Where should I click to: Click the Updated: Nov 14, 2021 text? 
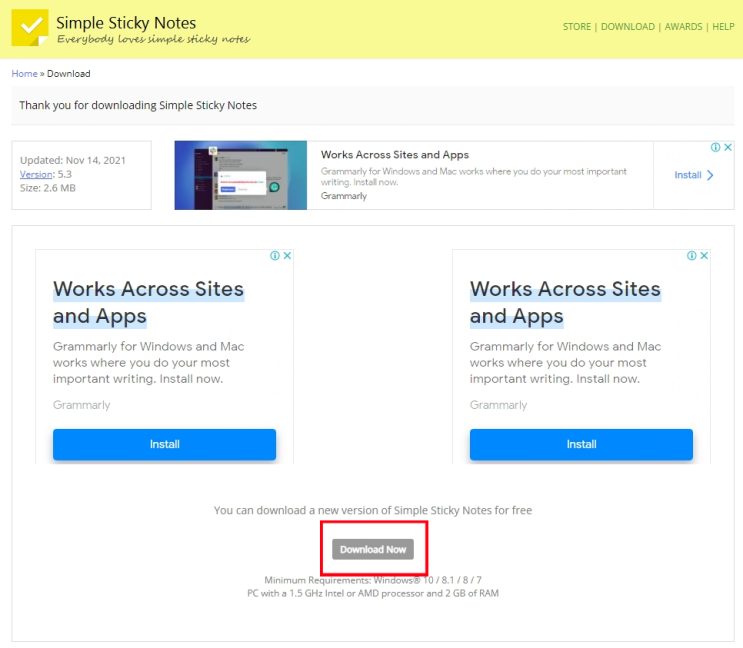point(73,160)
